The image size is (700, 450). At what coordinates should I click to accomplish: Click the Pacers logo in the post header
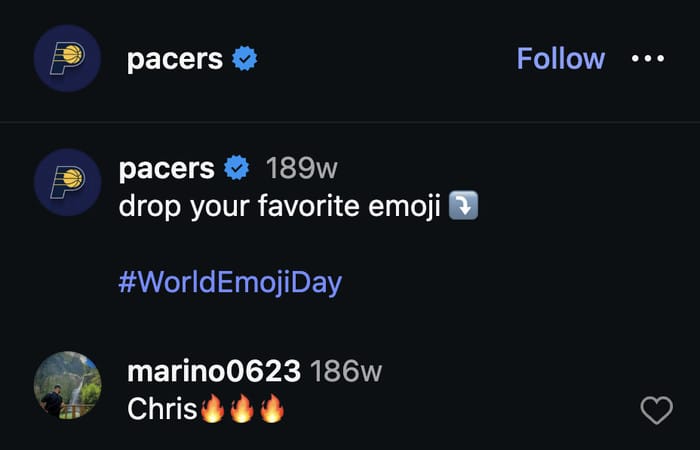[67, 59]
